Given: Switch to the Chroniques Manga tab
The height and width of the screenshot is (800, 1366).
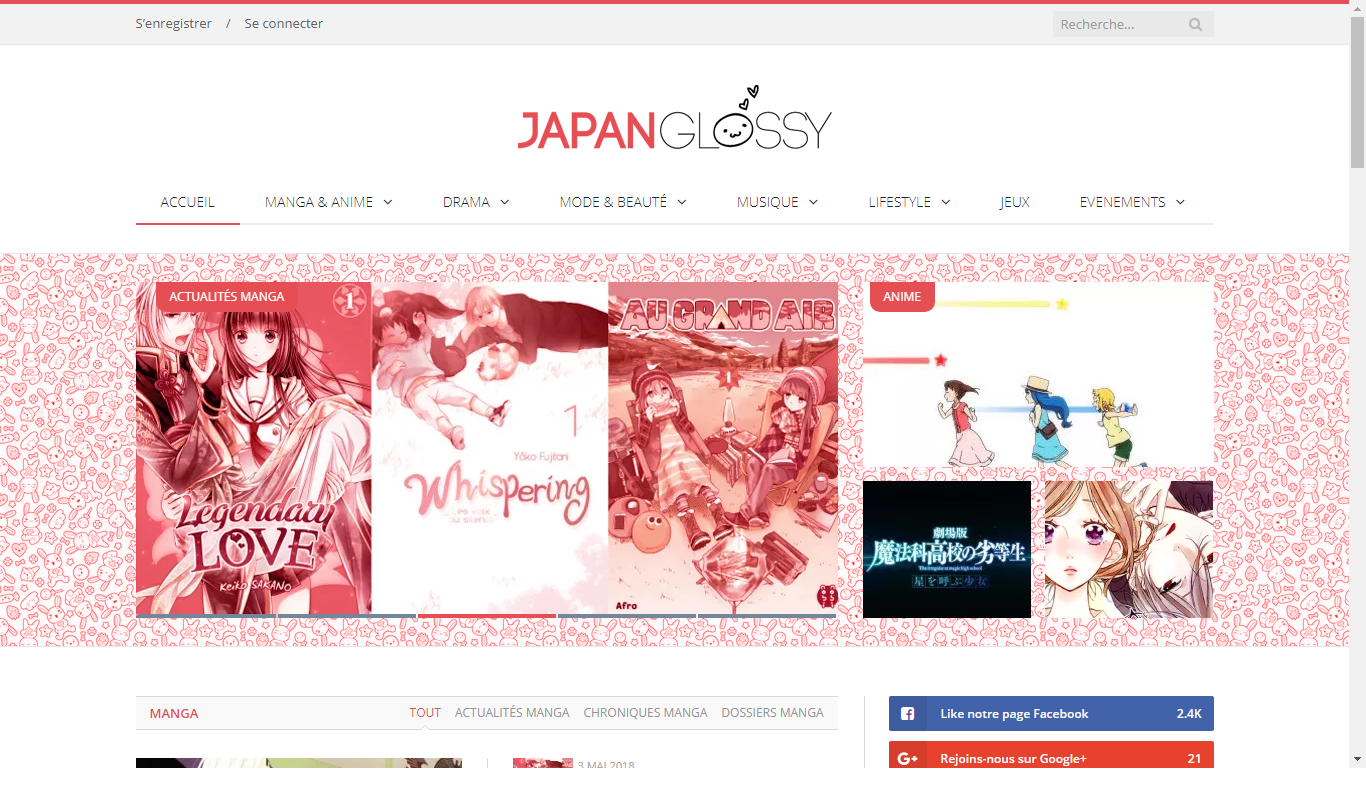Looking at the screenshot, I should (645, 713).
